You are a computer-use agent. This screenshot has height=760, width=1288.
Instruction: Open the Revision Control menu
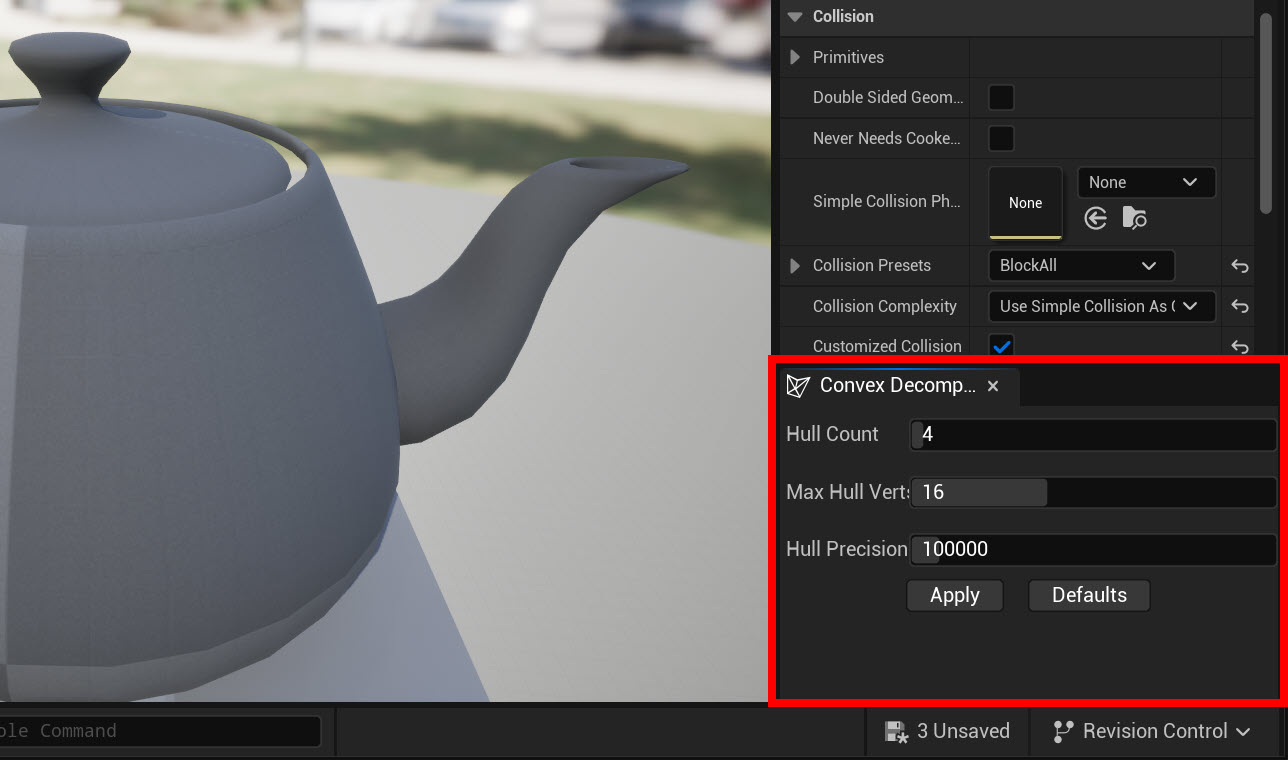pos(1152,731)
